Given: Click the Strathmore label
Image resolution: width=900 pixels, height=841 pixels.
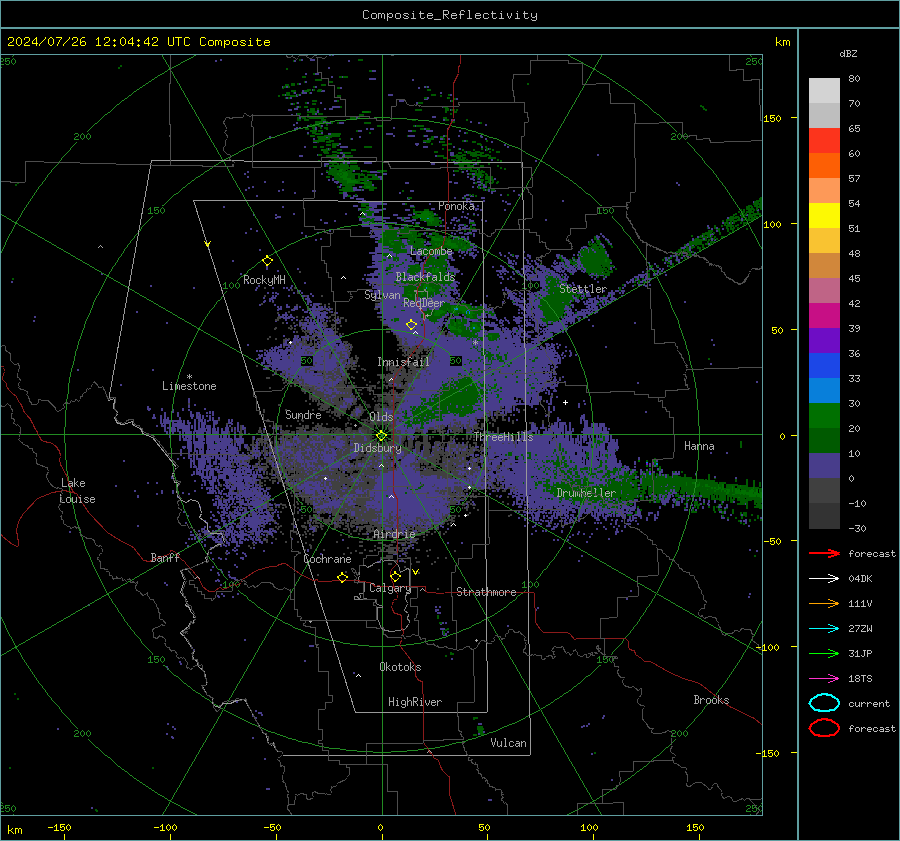Looking at the screenshot, I should click(x=486, y=592).
